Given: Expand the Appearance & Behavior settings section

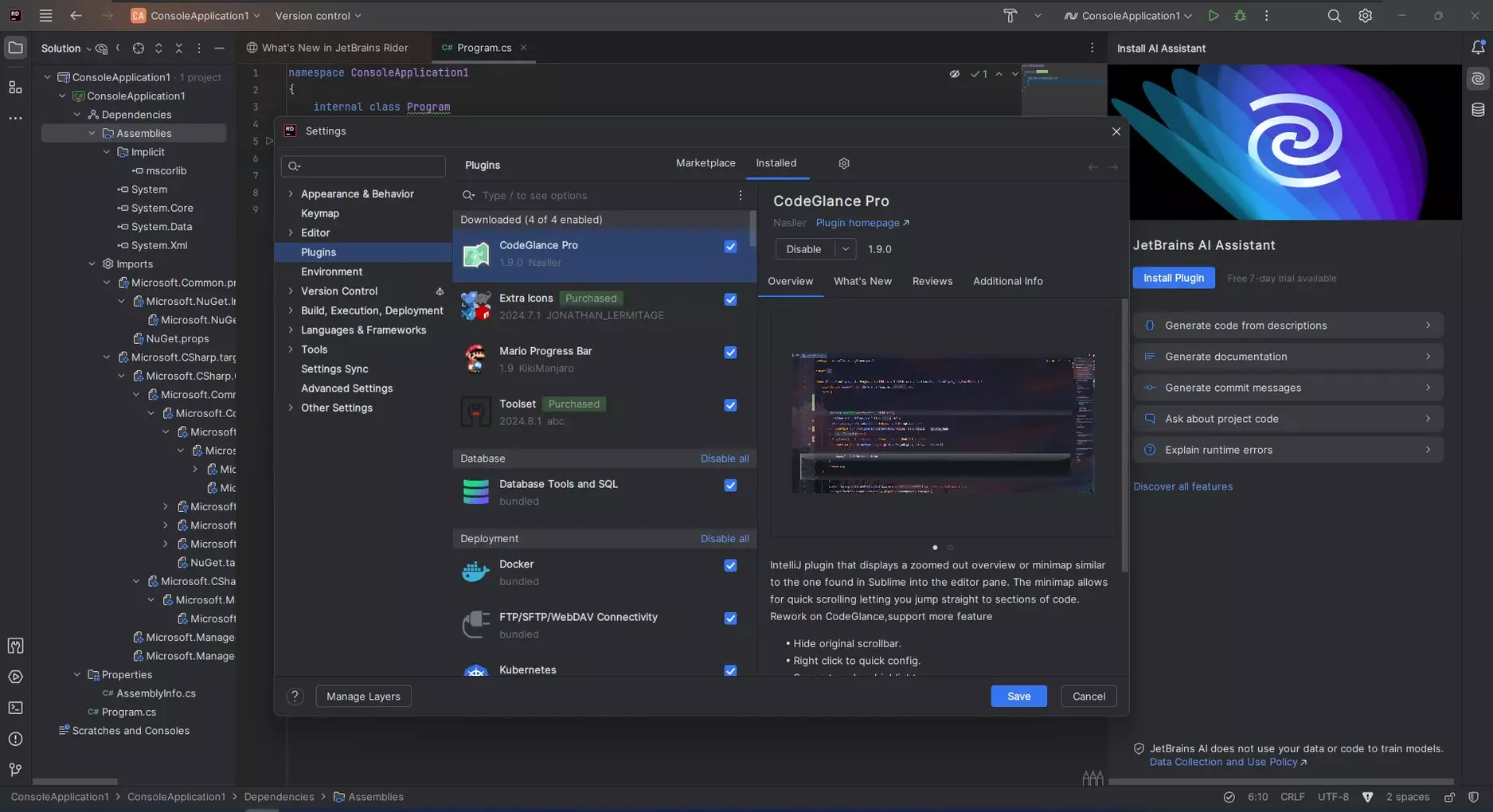Looking at the screenshot, I should click(291, 194).
